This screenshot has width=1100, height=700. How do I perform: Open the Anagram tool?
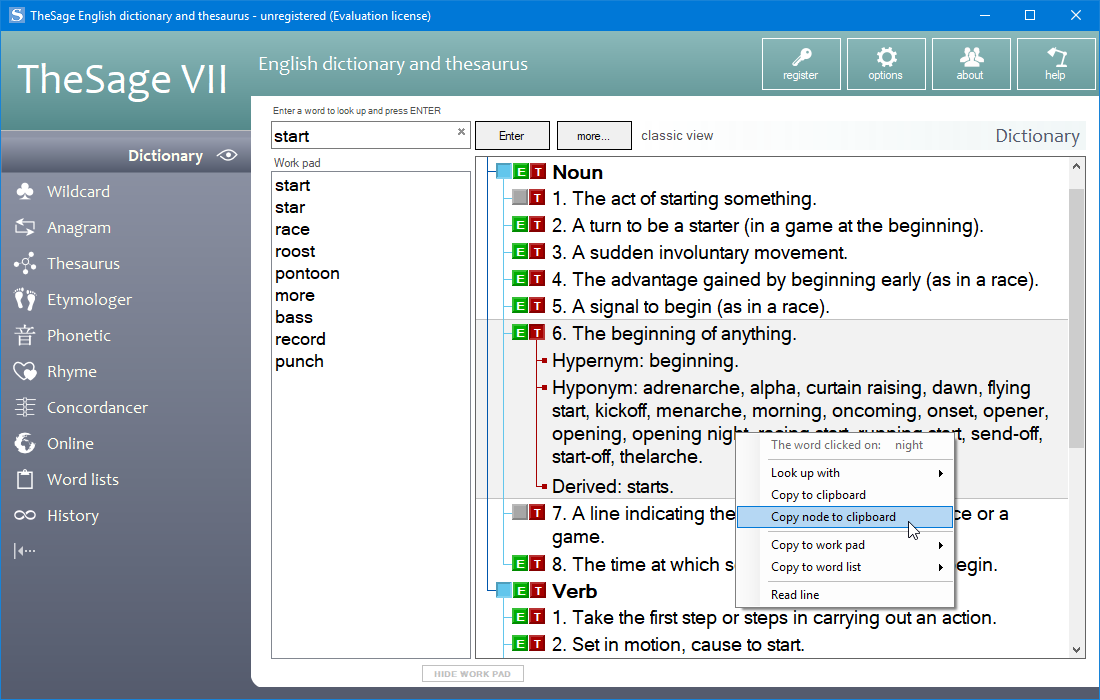coord(78,227)
